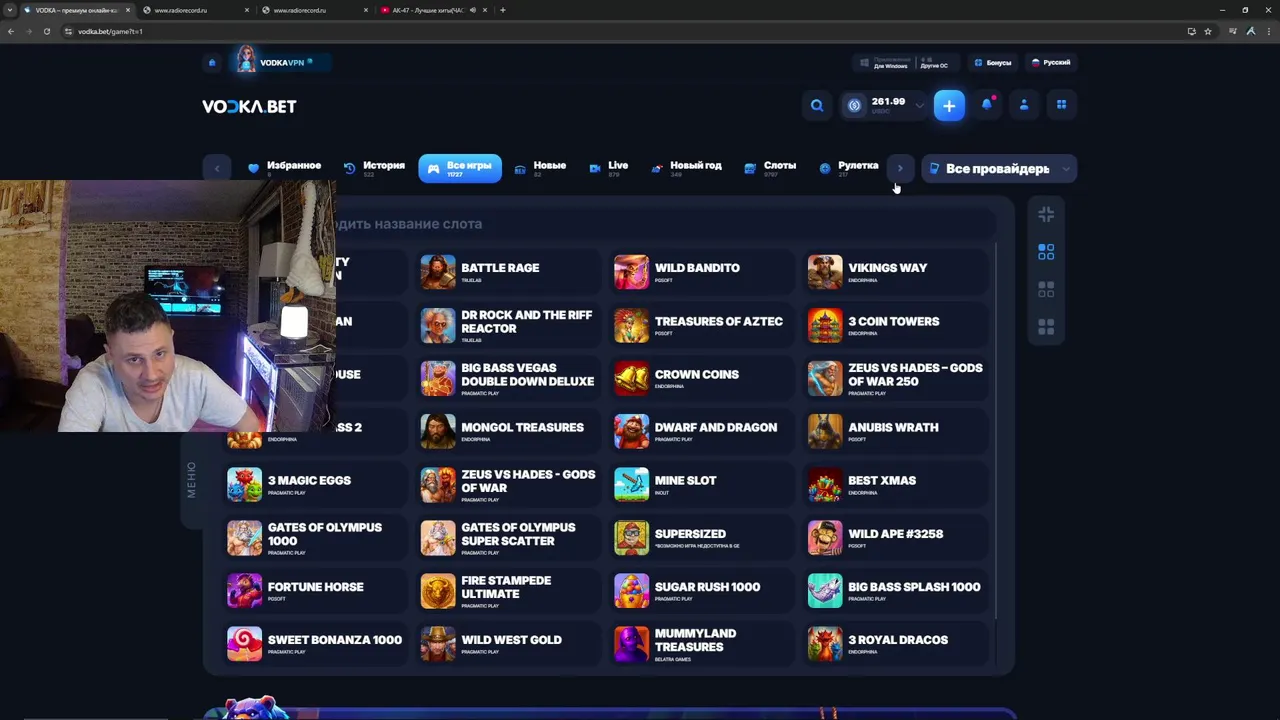1280x720 pixels.
Task: Open the Crown Coins game
Action: pyautogui.click(x=701, y=378)
